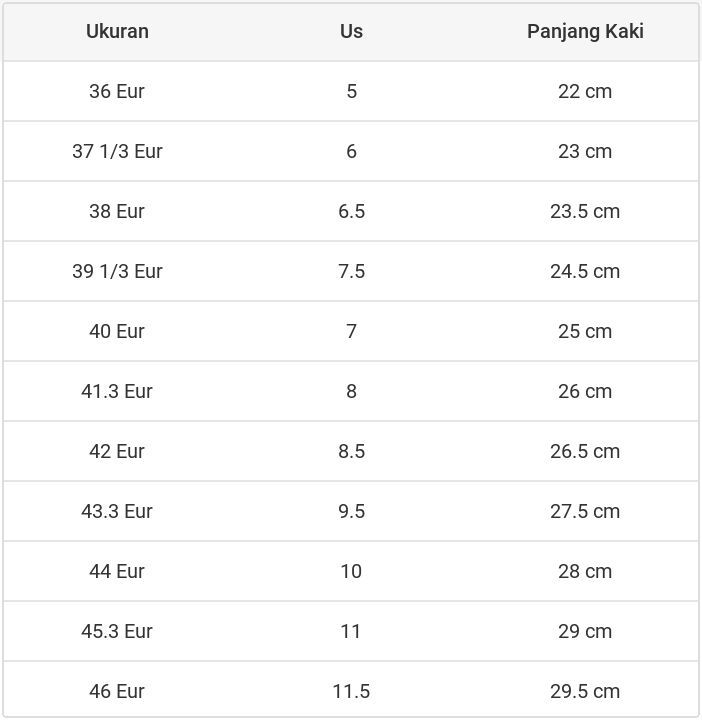
Task: Select the 39 1/3 Eur cell
Action: 117,271
